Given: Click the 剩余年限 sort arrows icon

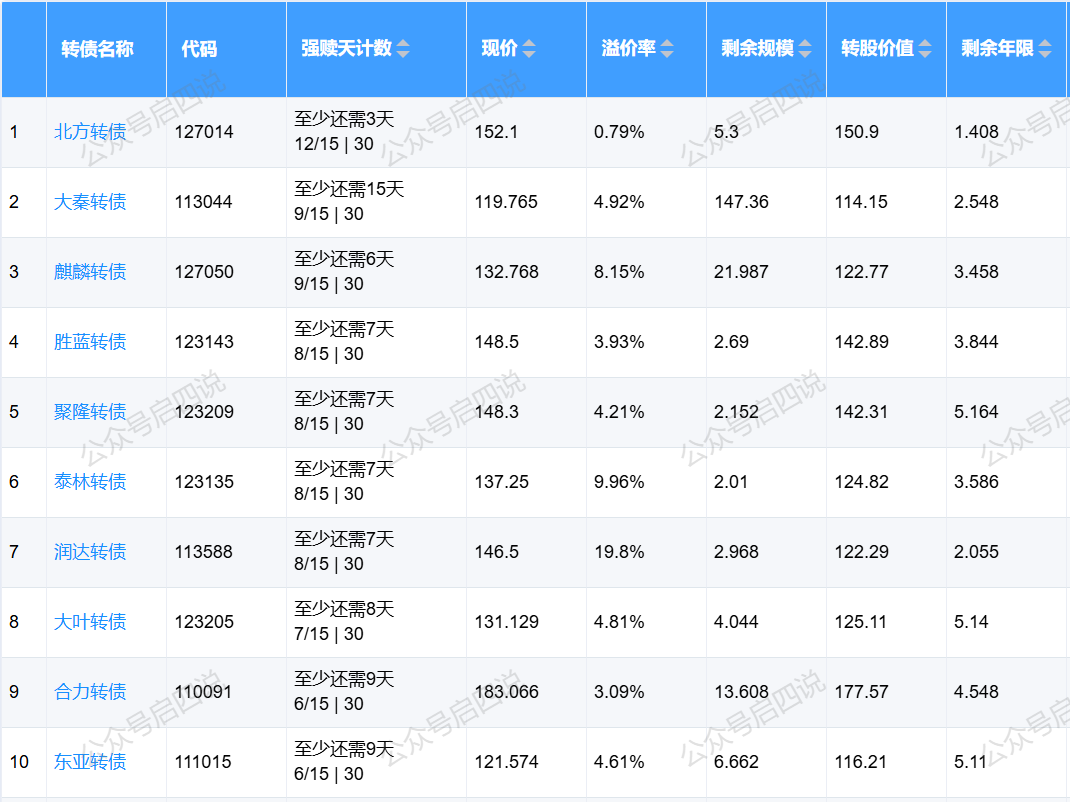Looking at the screenshot, I should coord(1045,49).
